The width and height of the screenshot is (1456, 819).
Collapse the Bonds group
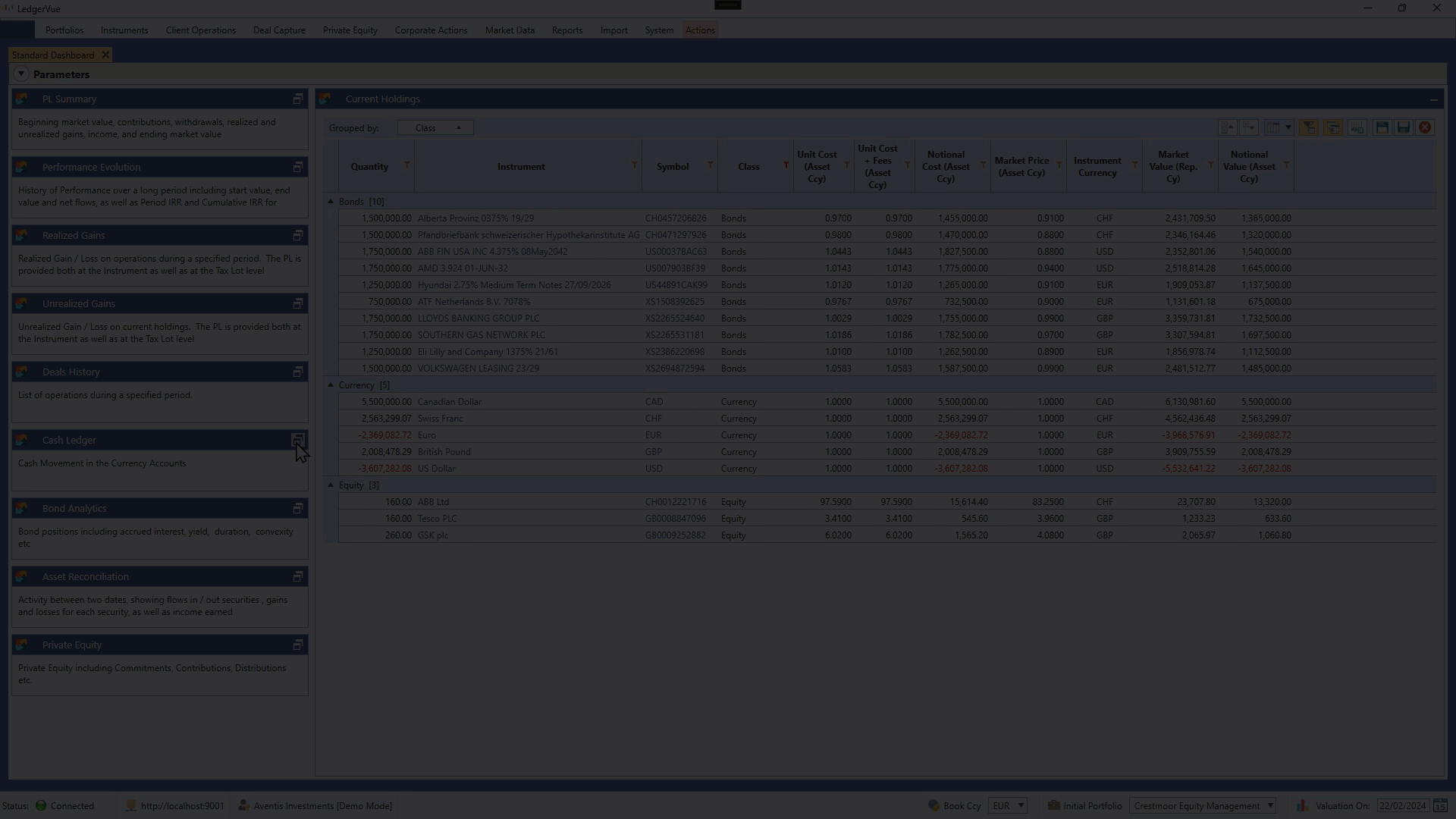pyautogui.click(x=331, y=202)
